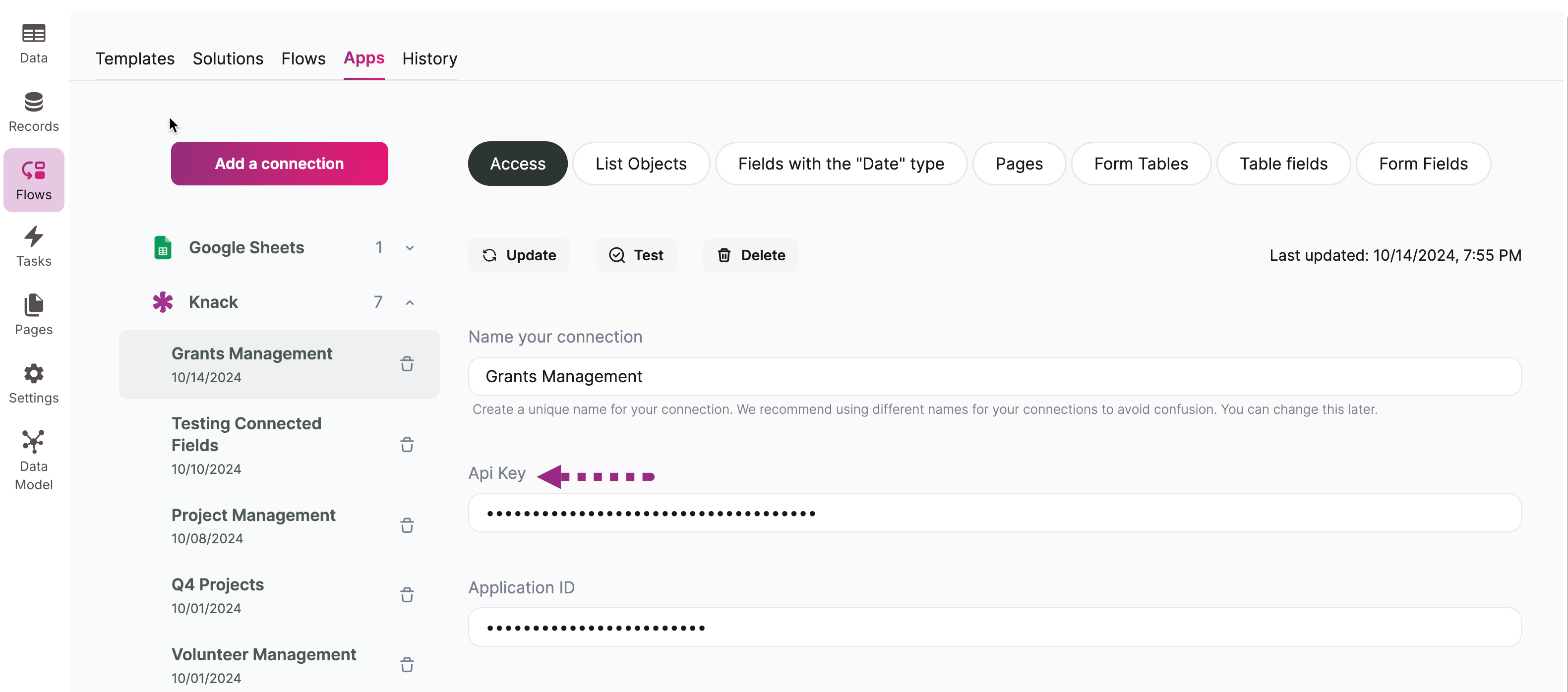1568x692 pixels.
Task: Select the Q4 Projects connection
Action: pos(217,584)
